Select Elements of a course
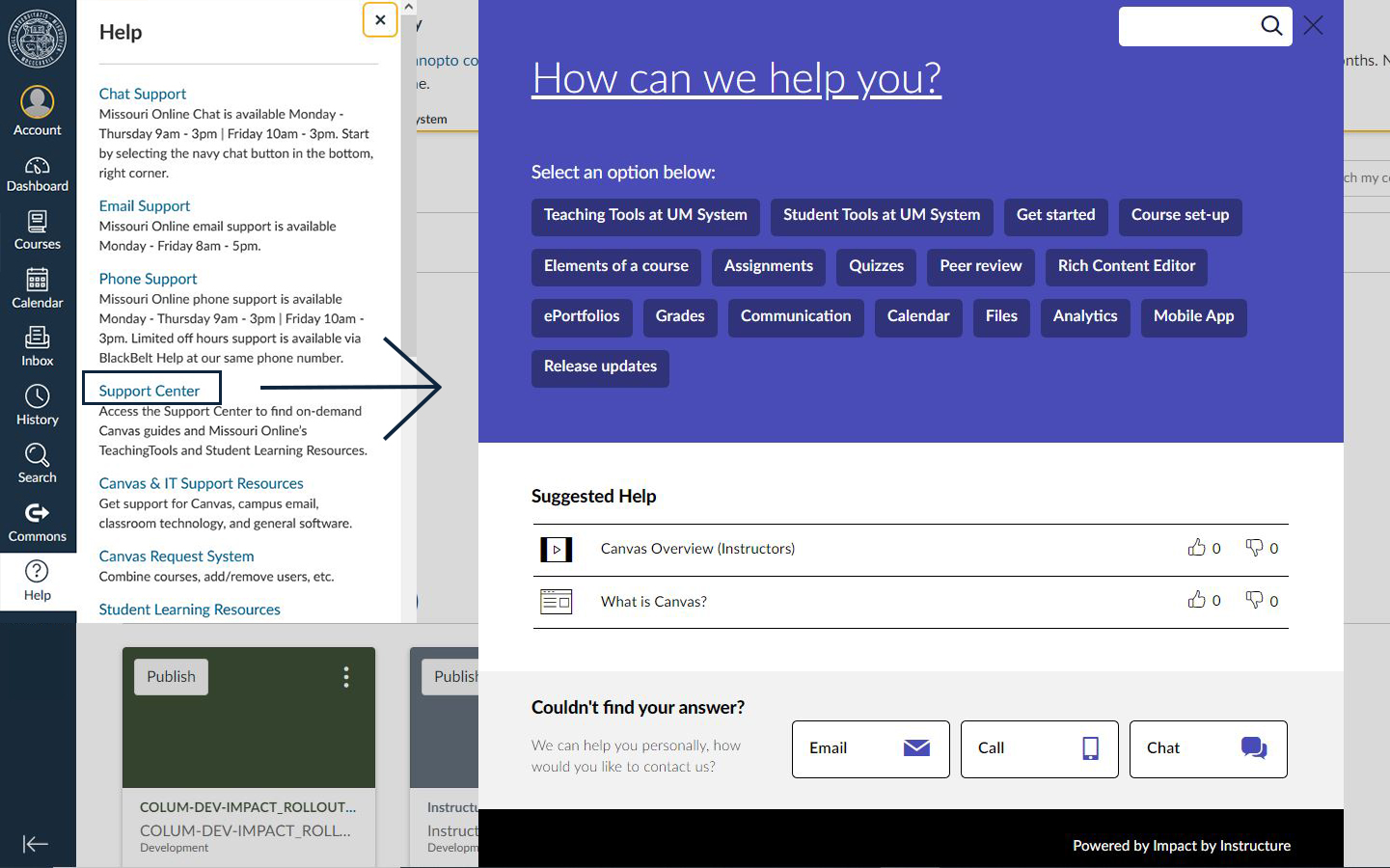 click(616, 267)
